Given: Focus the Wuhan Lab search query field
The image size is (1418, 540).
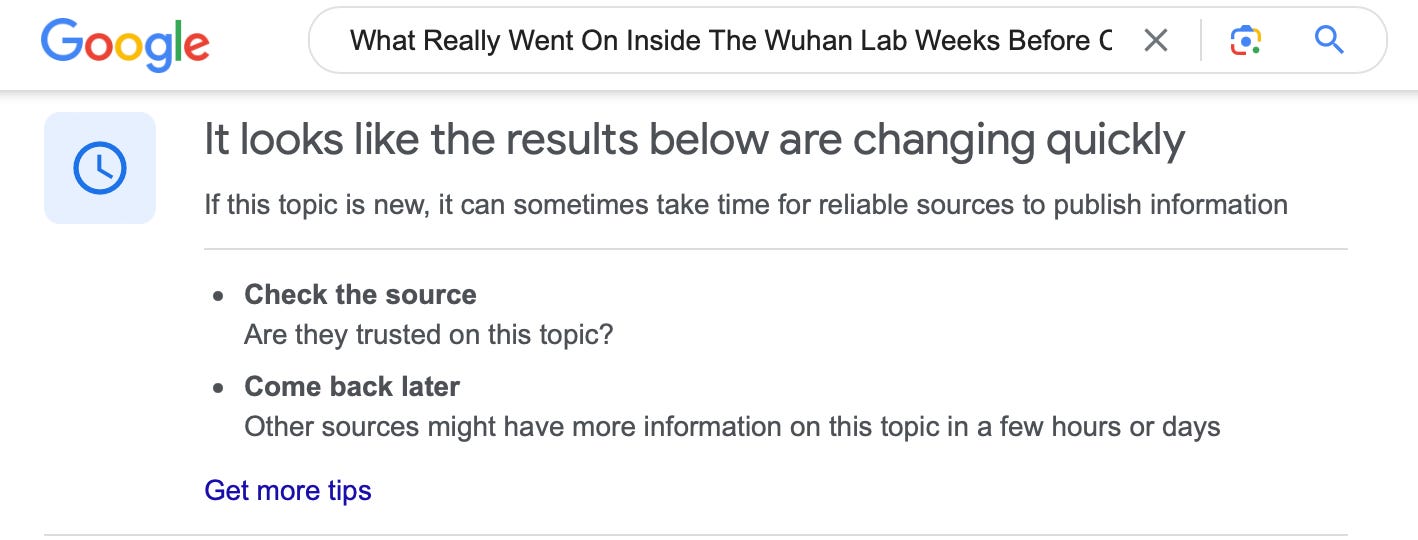Looking at the screenshot, I should [730, 41].
